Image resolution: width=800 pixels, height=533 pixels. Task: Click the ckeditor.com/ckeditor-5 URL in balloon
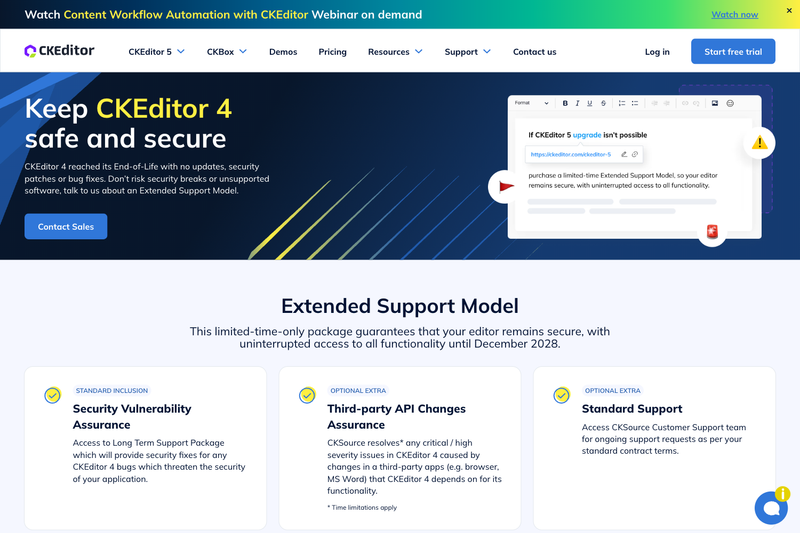click(570, 154)
